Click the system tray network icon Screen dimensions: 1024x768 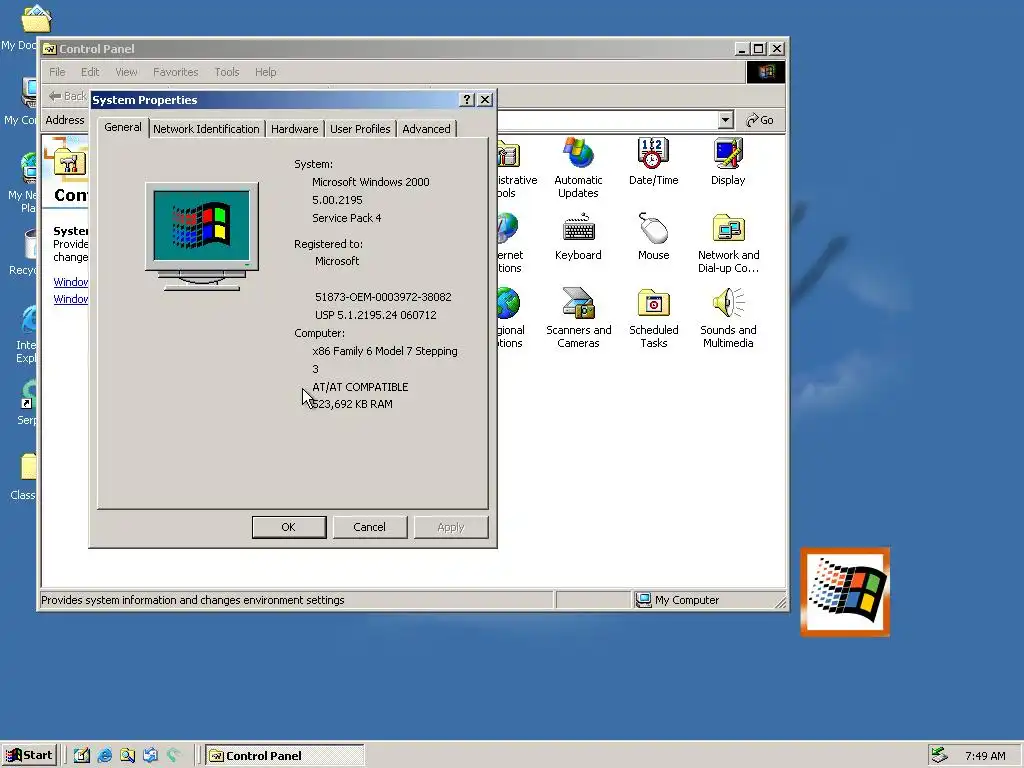[939, 755]
